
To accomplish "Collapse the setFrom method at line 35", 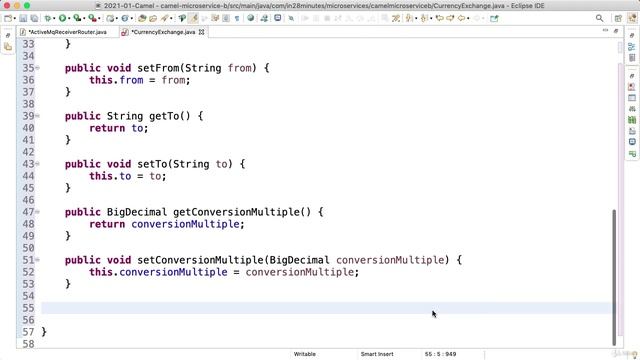I will tap(38, 68).
